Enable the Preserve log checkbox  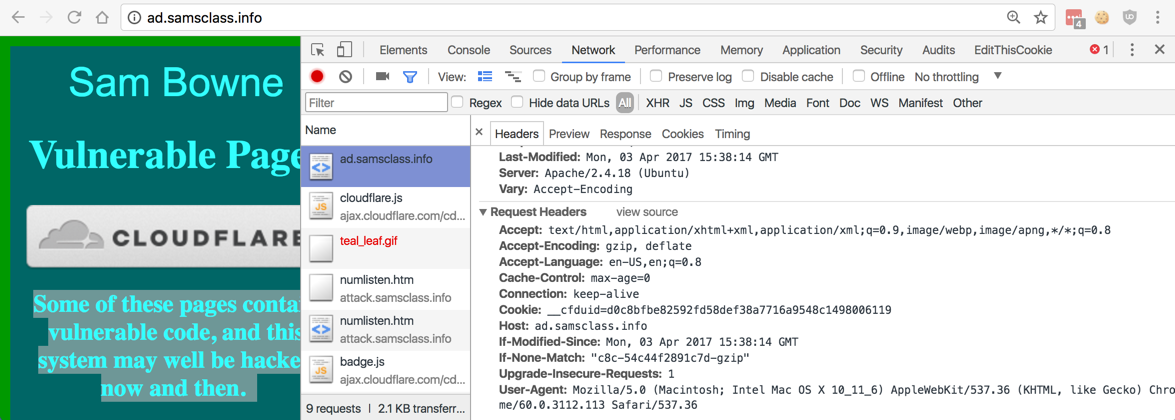coord(656,76)
